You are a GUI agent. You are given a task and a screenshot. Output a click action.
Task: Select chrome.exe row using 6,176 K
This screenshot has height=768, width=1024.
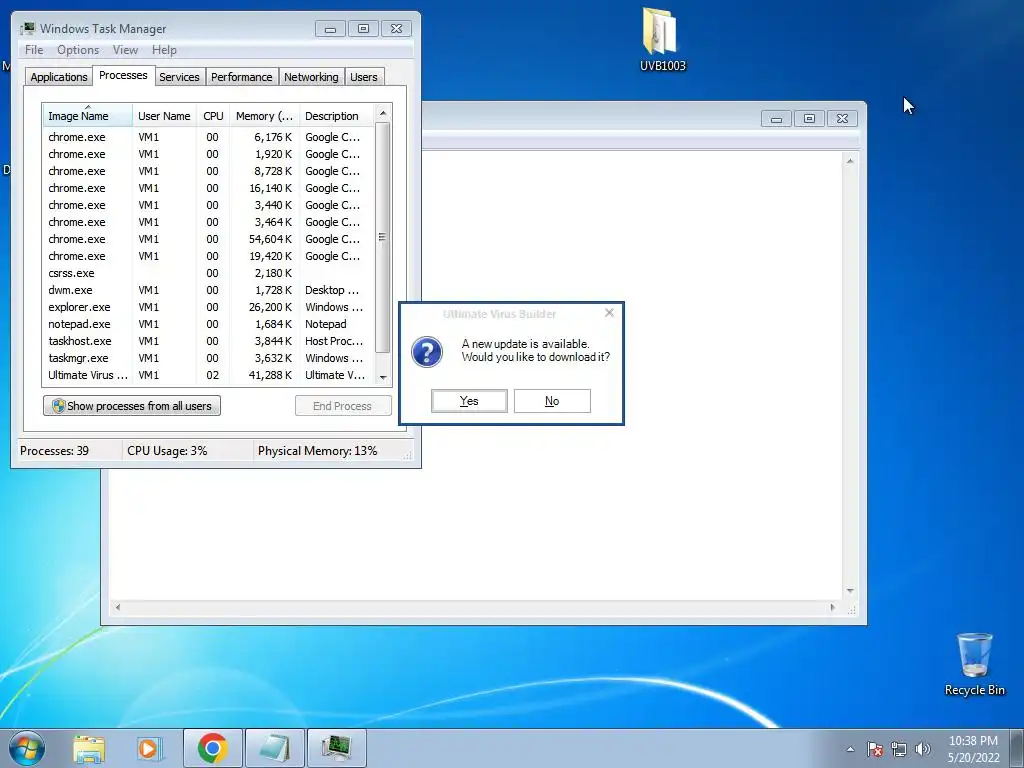click(209, 137)
